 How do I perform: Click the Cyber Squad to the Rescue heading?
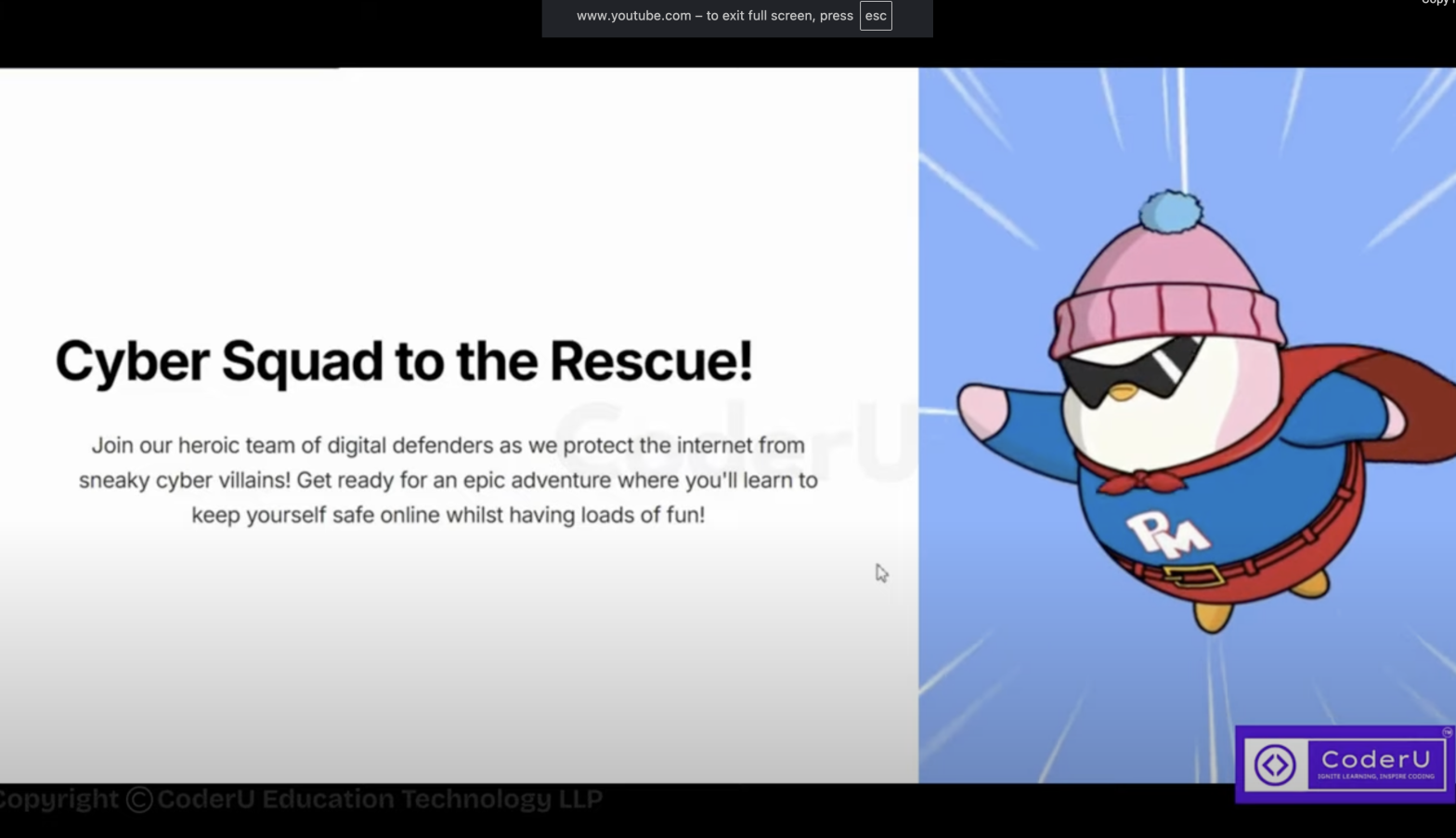[x=403, y=360]
